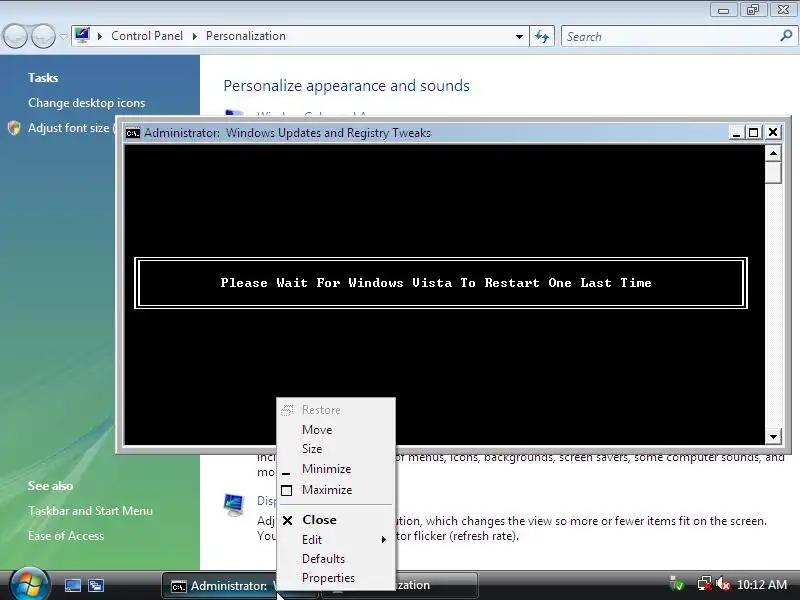Click the network disconnected tray icon
Screen dimensions: 800x600
pyautogui.click(x=705, y=583)
